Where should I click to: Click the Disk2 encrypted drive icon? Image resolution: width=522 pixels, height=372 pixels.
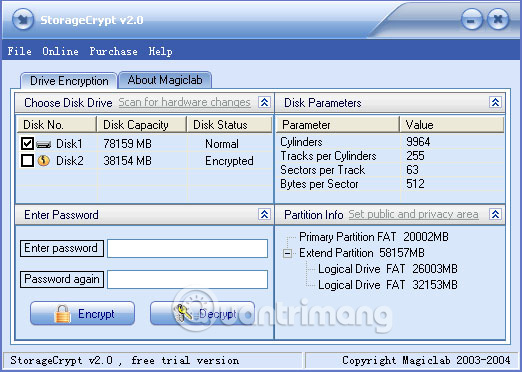coord(44,161)
